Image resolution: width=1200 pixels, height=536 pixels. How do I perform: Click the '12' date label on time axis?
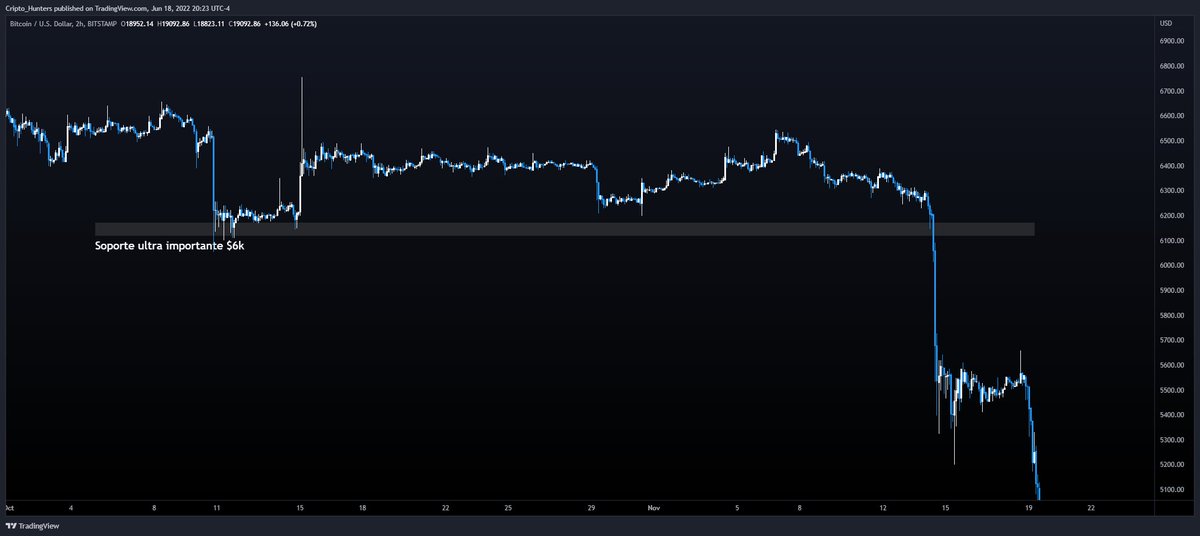click(883, 508)
